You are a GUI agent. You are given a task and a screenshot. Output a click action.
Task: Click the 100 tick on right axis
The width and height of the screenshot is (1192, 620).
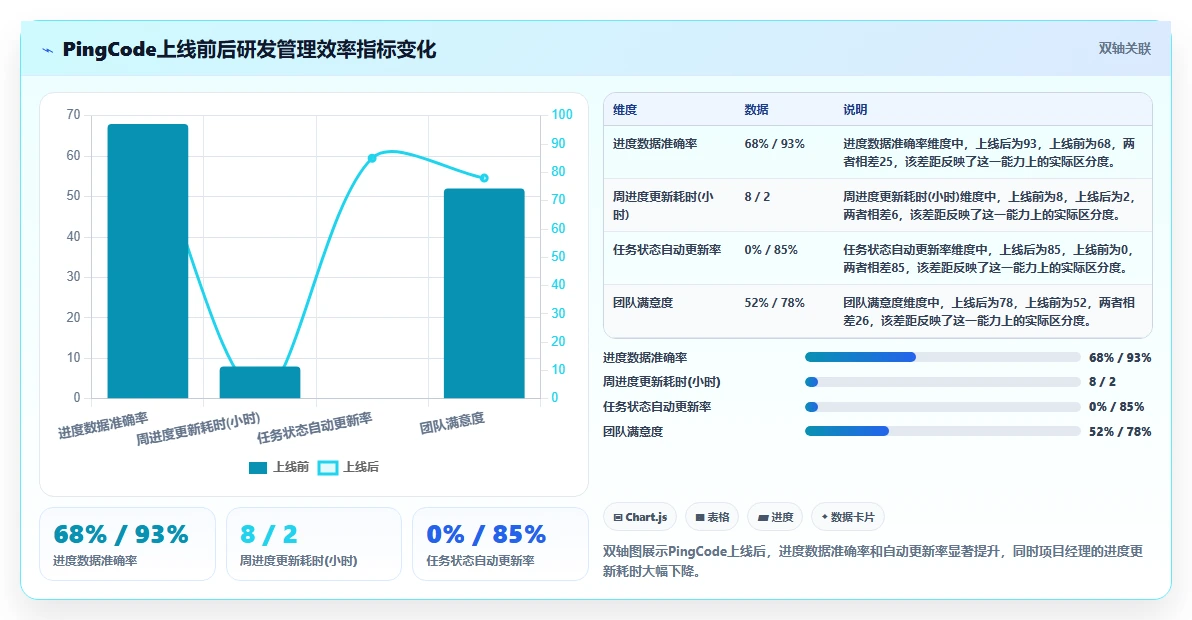pos(562,115)
